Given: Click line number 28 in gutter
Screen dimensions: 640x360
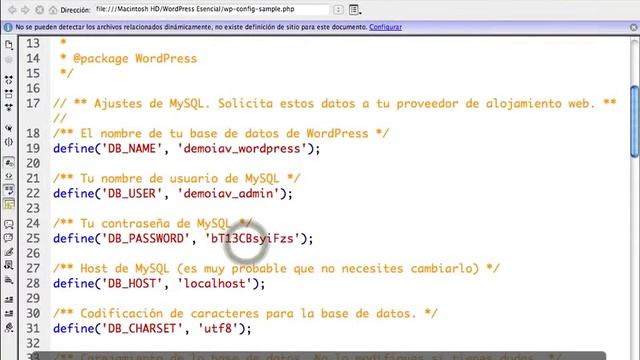Looking at the screenshot, I should 33,283.
